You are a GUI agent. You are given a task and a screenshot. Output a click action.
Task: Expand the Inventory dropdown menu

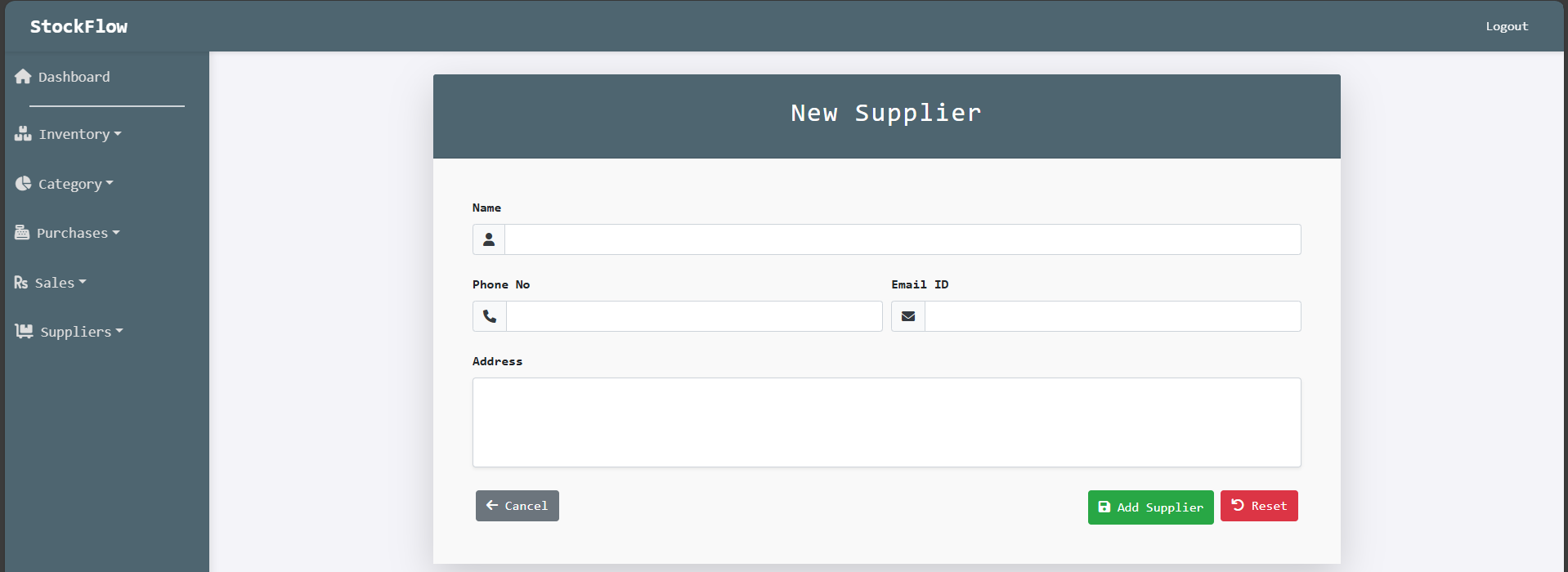tap(79, 134)
